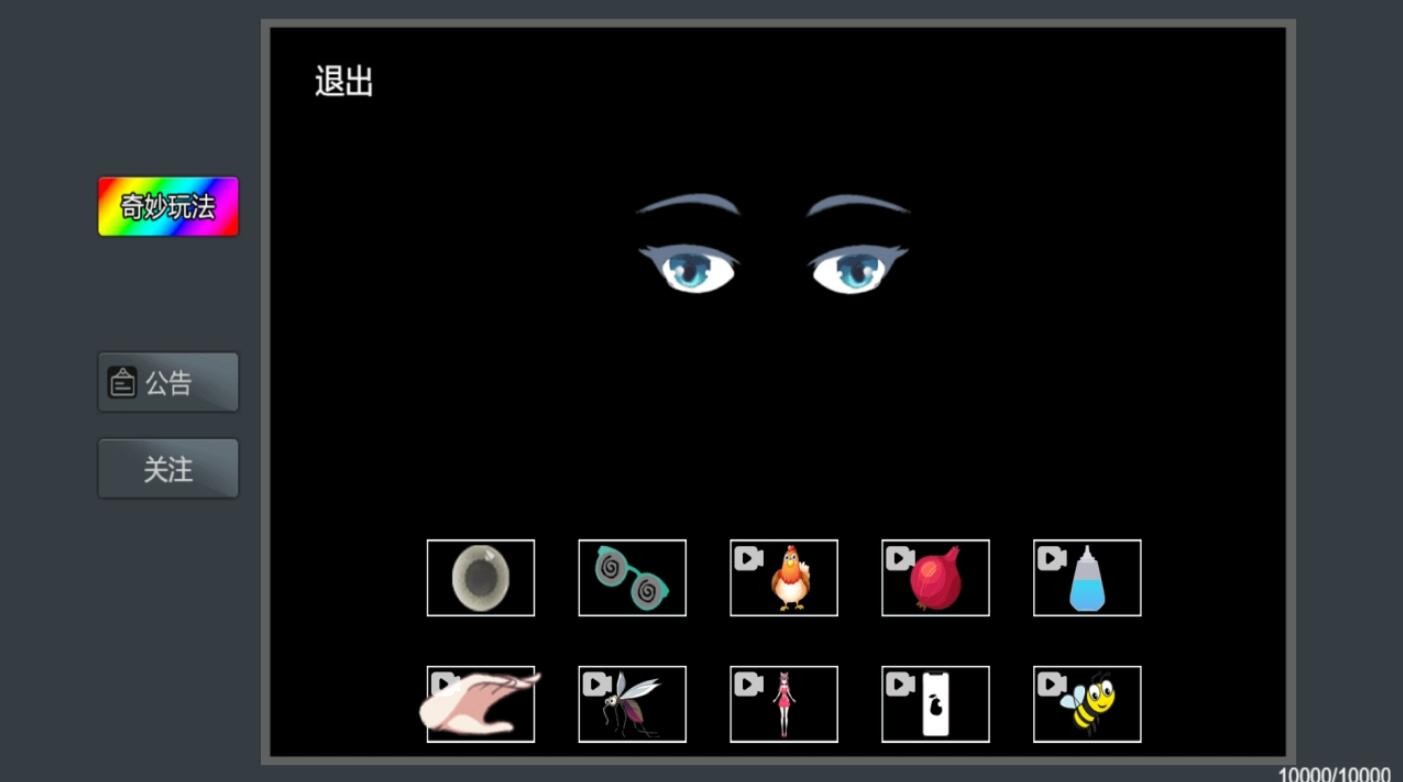Select the pointing hand item
Screen dimensions: 1403x782
480,704
